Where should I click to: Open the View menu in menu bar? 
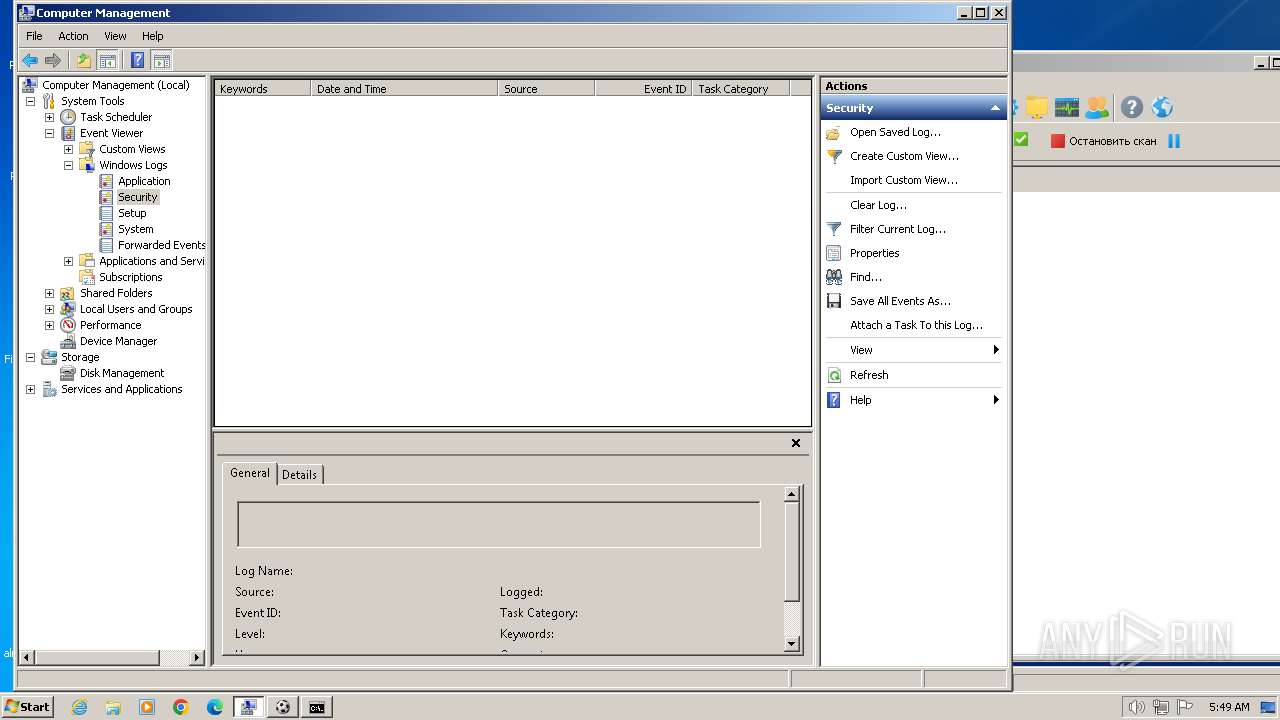click(x=115, y=36)
